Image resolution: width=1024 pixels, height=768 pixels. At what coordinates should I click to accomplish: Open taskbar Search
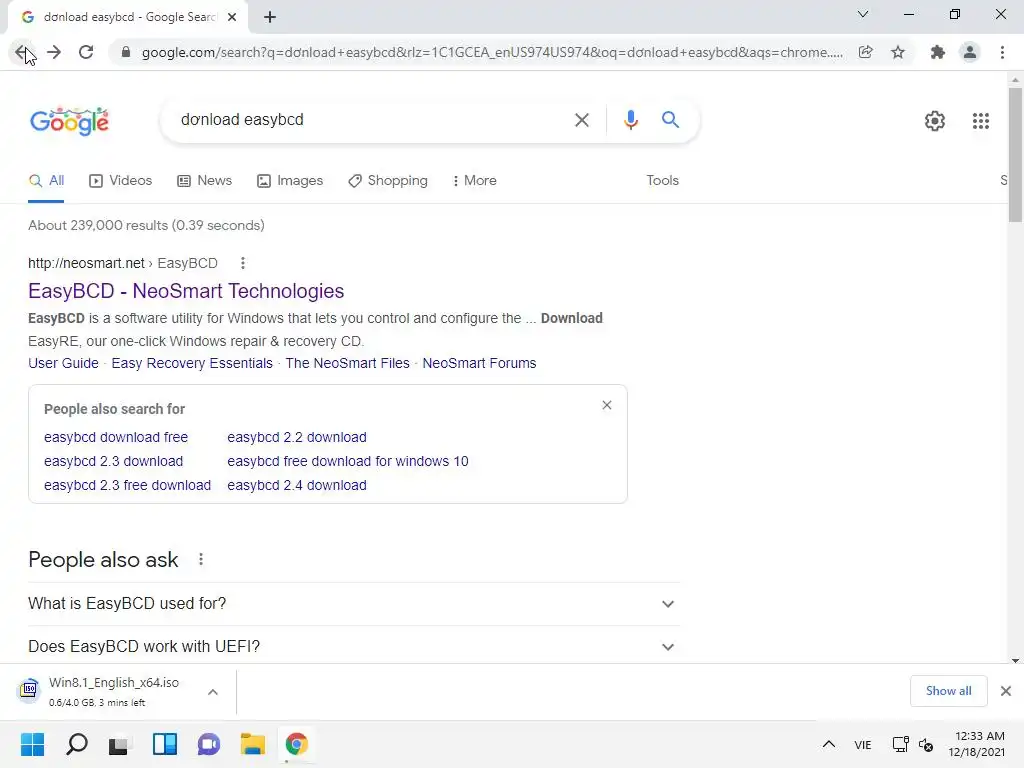[76, 744]
